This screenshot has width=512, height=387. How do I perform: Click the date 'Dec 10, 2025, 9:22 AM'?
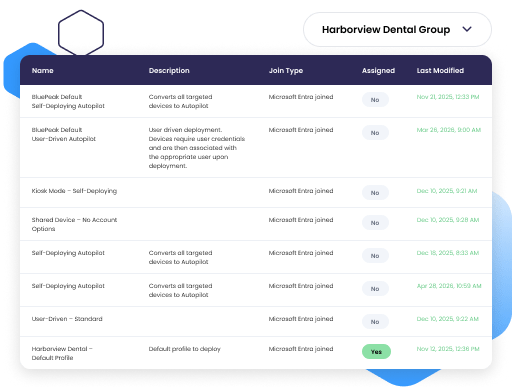(x=447, y=319)
